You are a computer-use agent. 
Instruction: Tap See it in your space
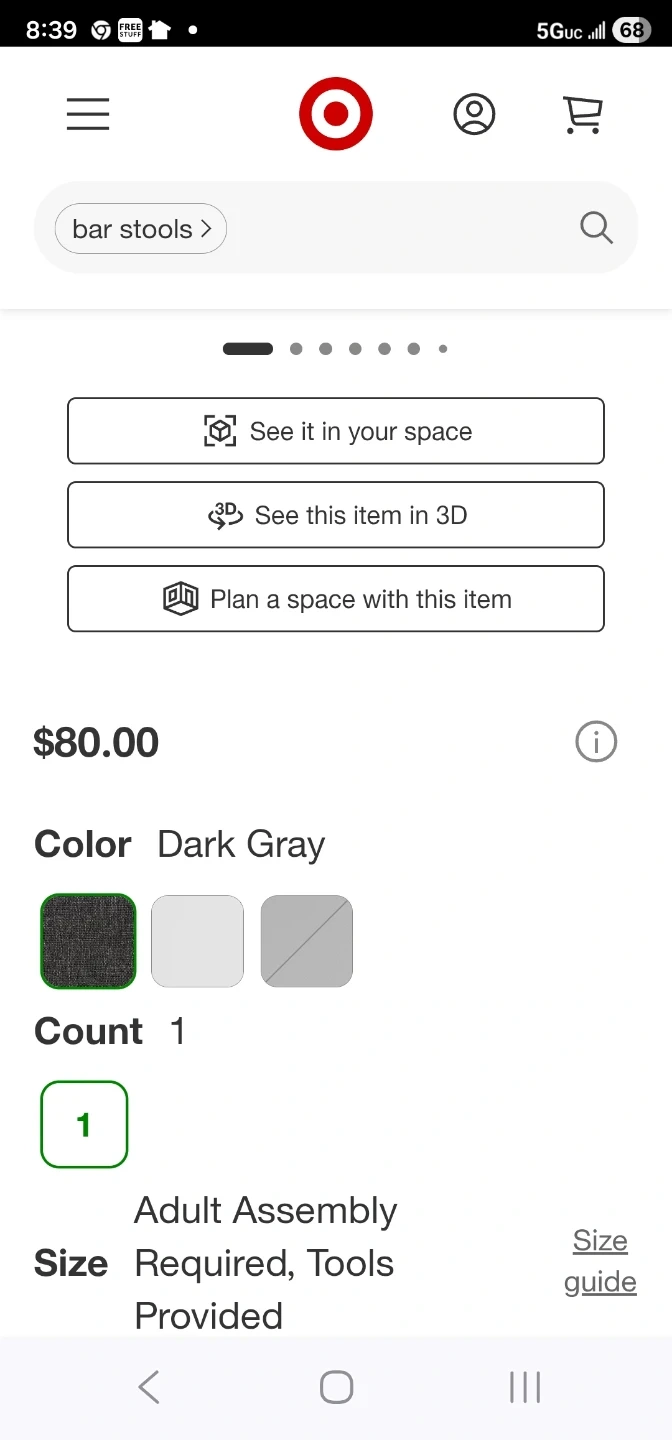coord(336,431)
